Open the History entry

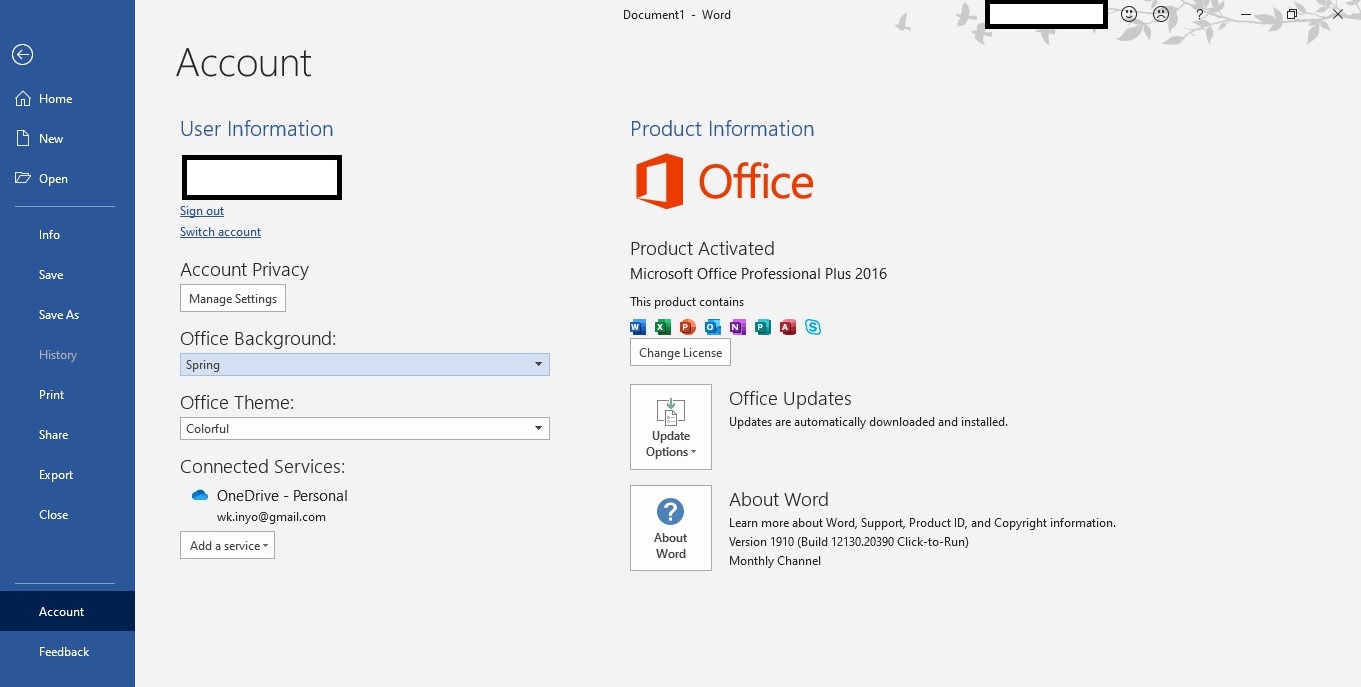click(x=67, y=355)
